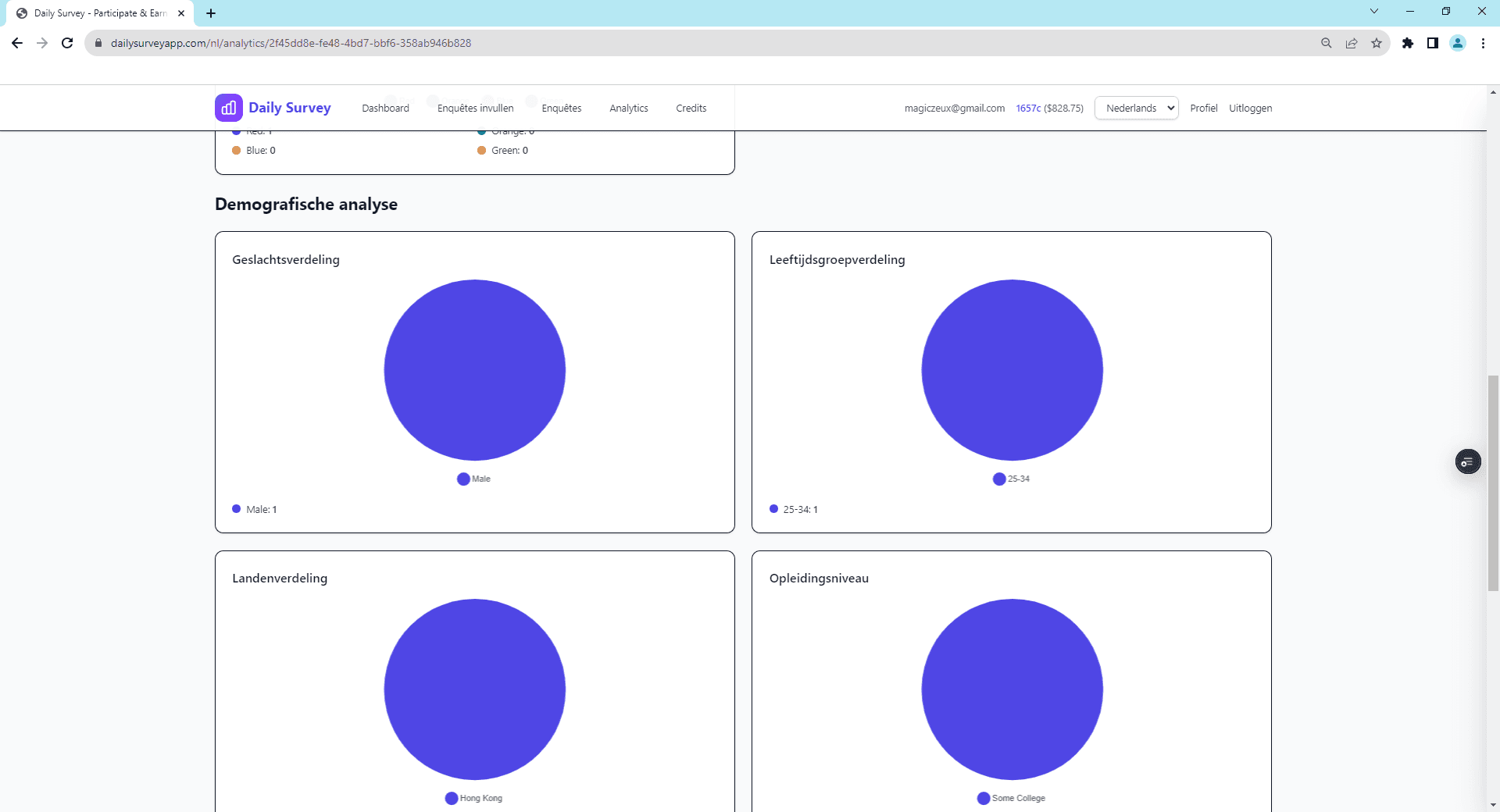Open the browser profile avatar icon
Viewport: 1500px width, 812px height.
point(1458,43)
